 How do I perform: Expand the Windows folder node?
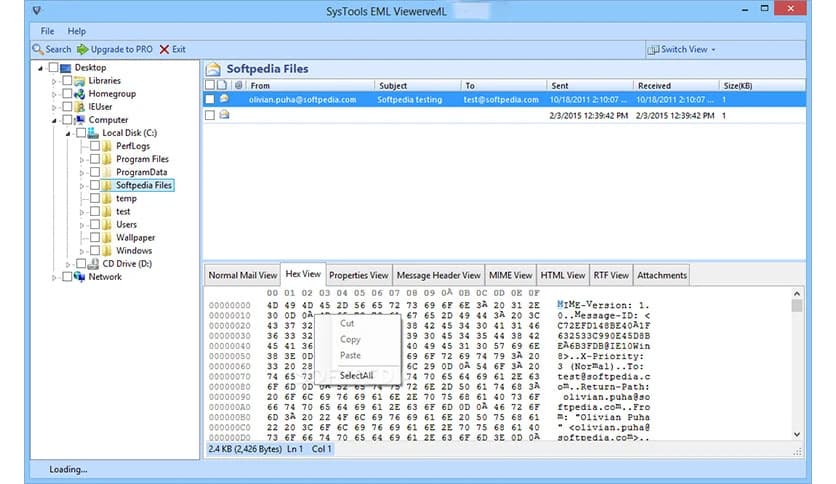pos(82,251)
